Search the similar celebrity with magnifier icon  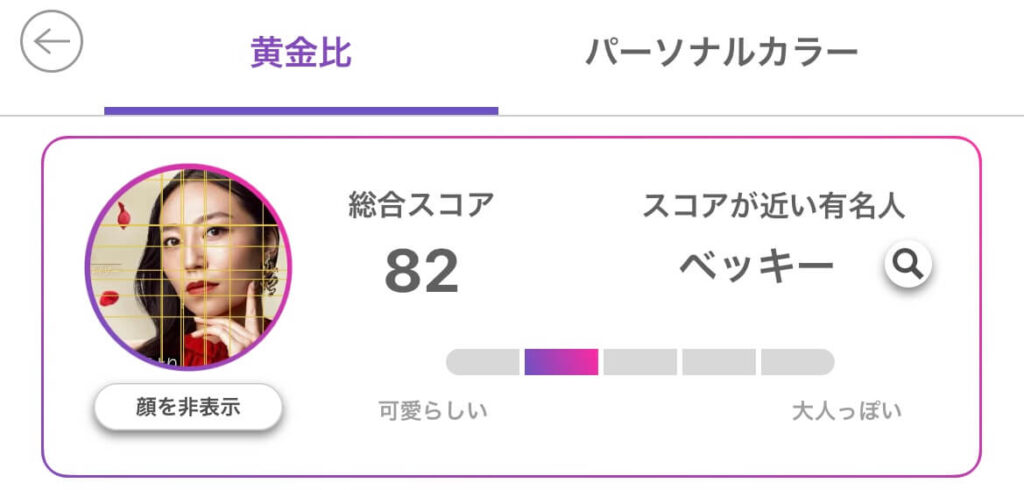[908, 264]
